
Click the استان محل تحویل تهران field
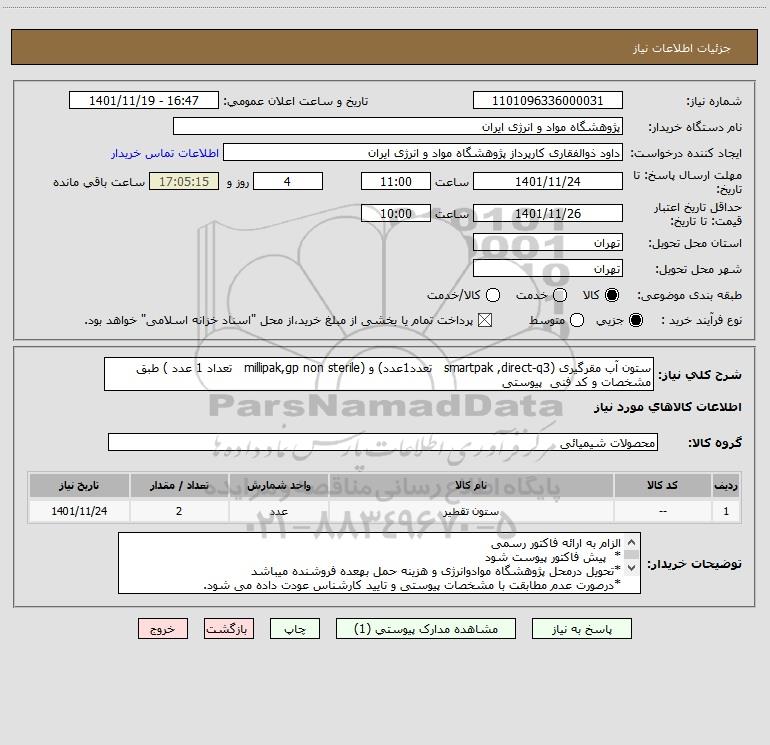(x=548, y=243)
